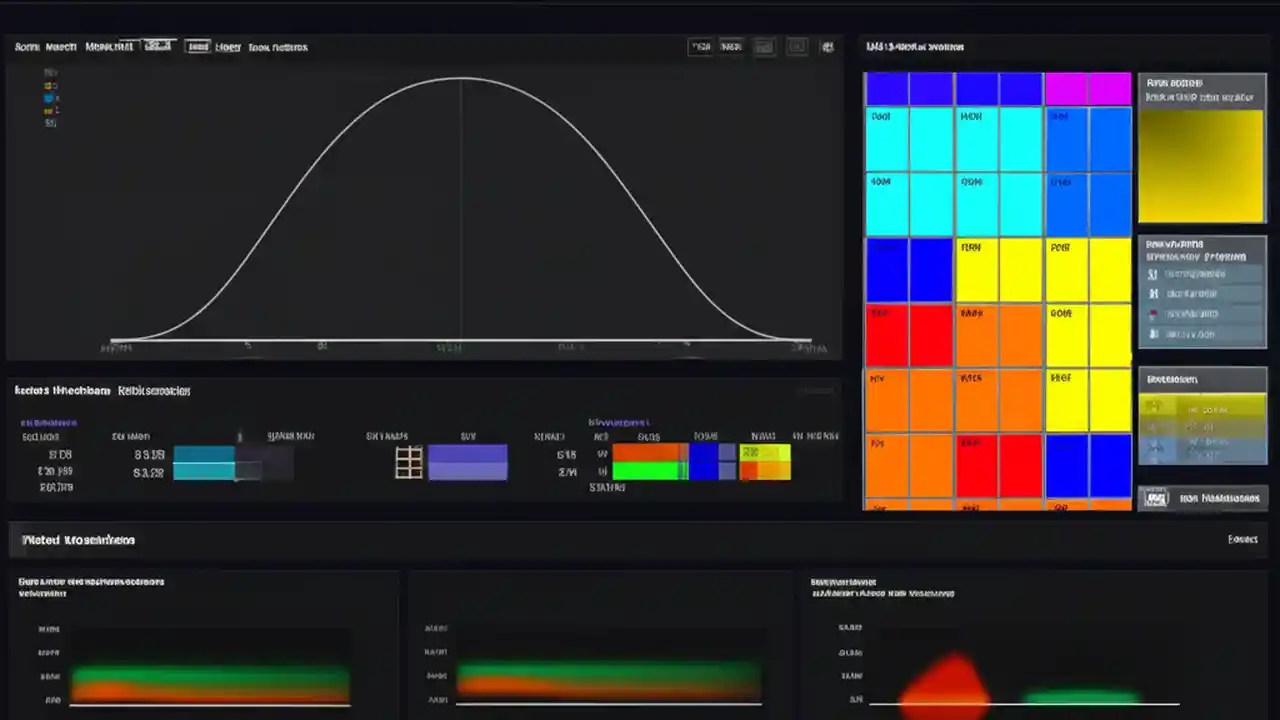1280x720 pixels.
Task: Click the icon beside the bottom-right sidebar label
Action: [1156, 497]
